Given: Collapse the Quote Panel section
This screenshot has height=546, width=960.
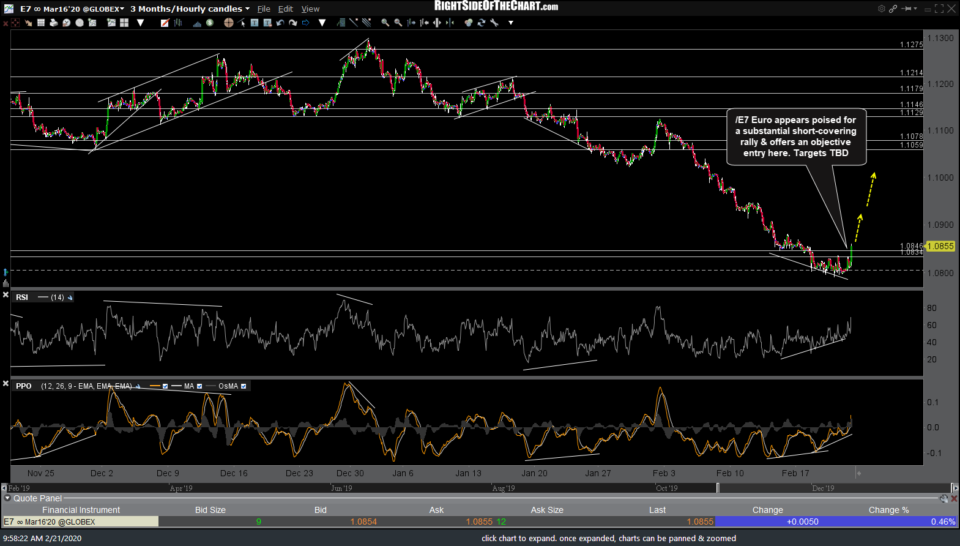Looking at the screenshot, I should point(6,497).
